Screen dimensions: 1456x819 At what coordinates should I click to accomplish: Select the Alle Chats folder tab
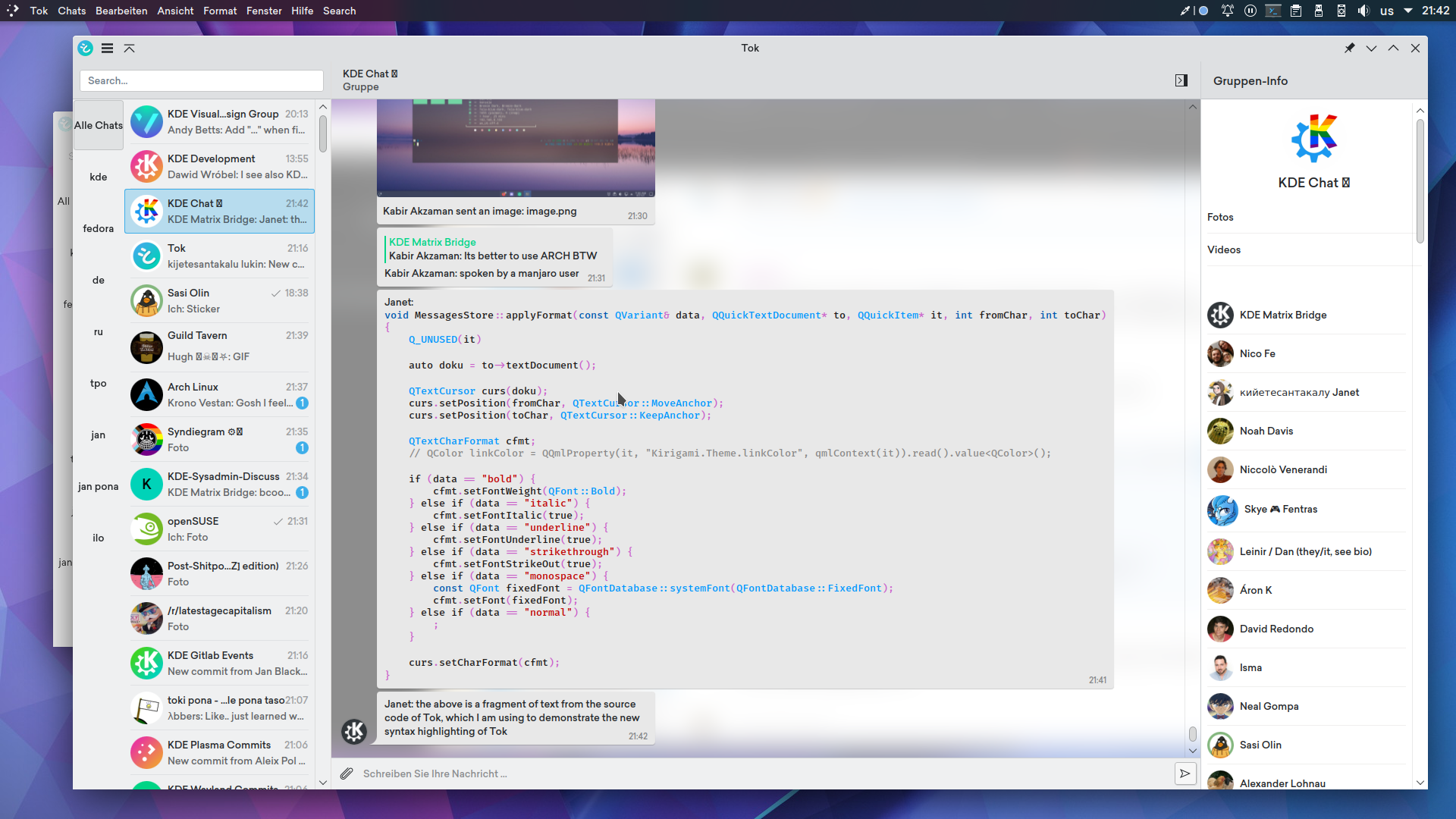tap(99, 125)
